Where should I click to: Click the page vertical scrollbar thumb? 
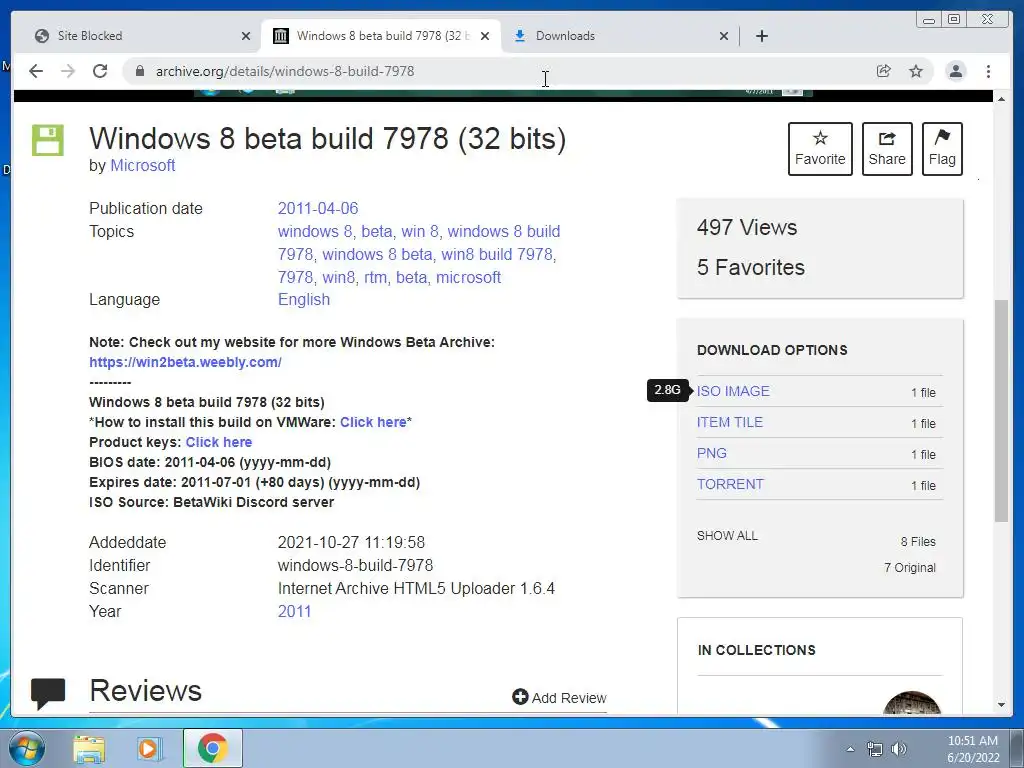pos(1001,410)
